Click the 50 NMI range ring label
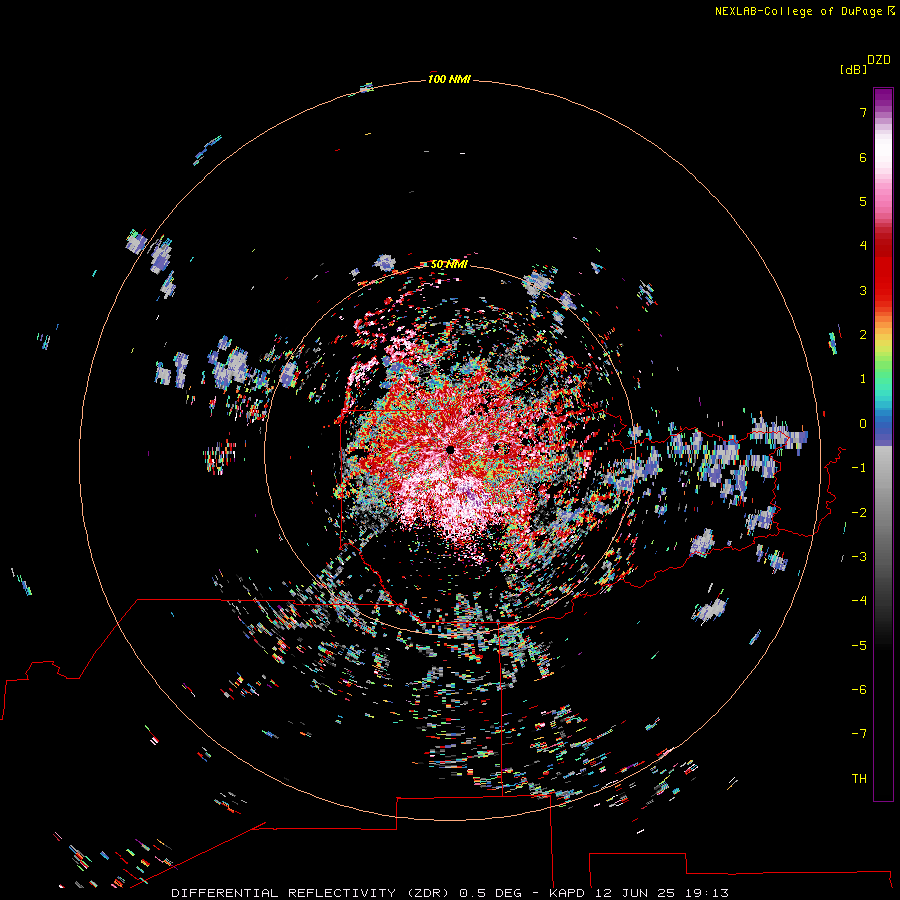Viewport: 900px width, 900px height. [449, 264]
